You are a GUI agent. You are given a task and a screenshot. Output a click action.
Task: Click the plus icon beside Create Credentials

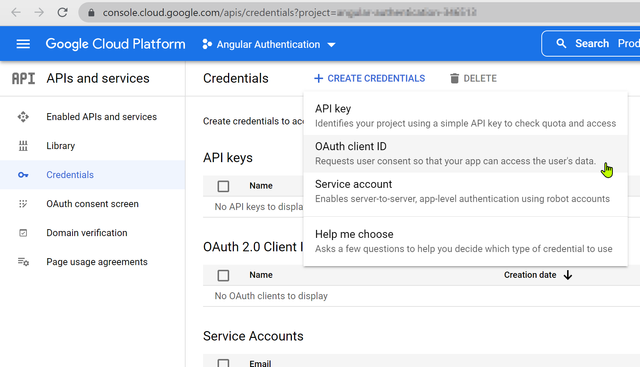pos(318,78)
